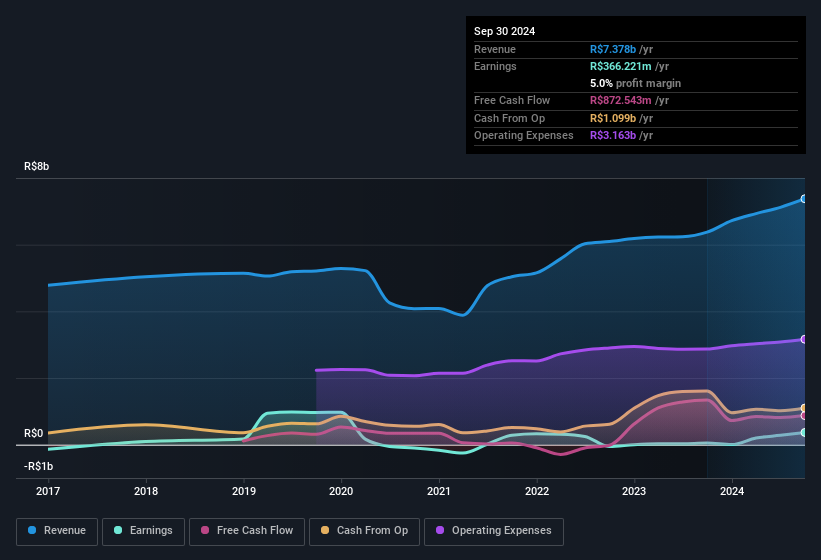Click the R$366.221m earnings value
821x560 pixels.
click(620, 66)
